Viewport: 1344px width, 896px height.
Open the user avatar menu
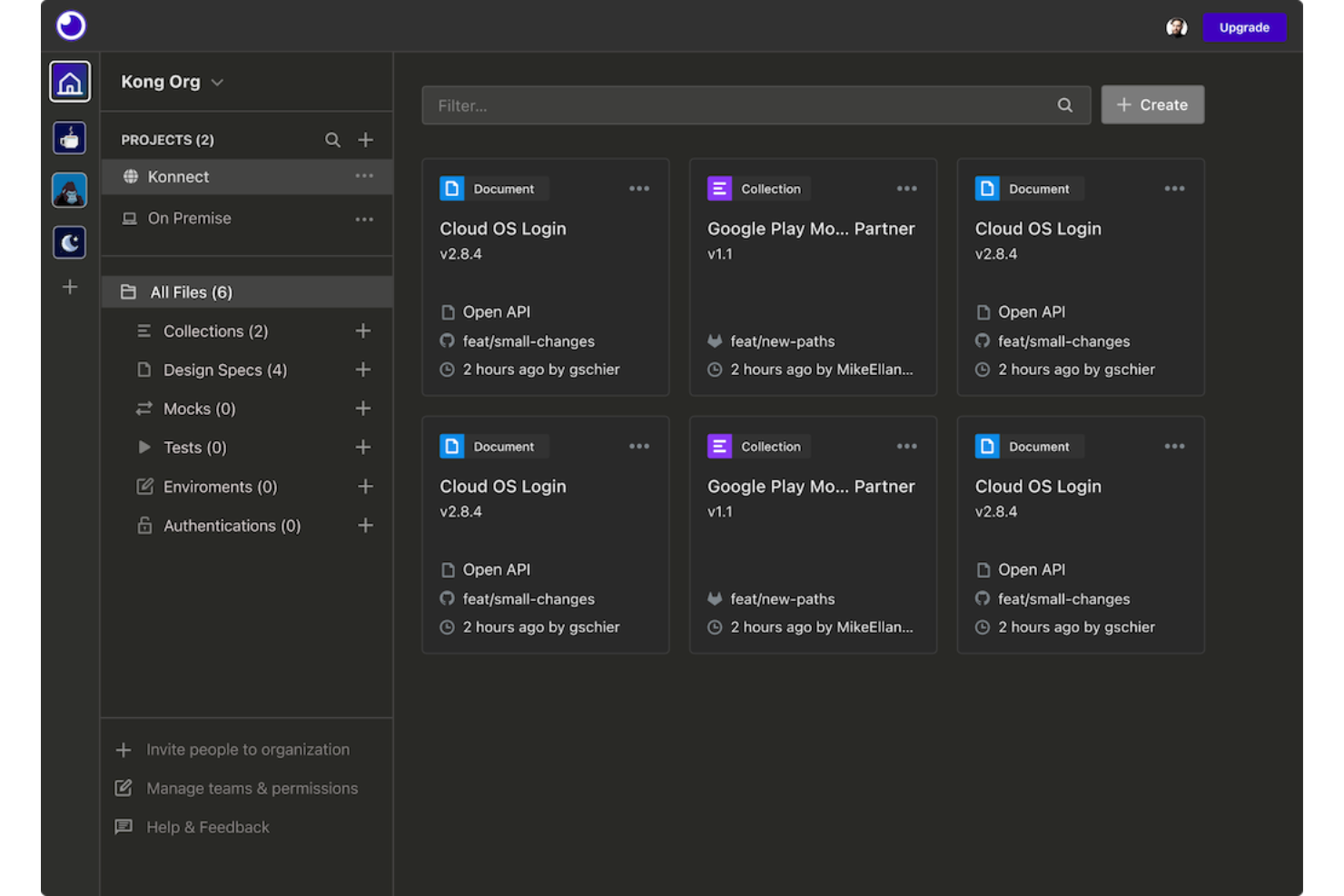pos(1177,27)
